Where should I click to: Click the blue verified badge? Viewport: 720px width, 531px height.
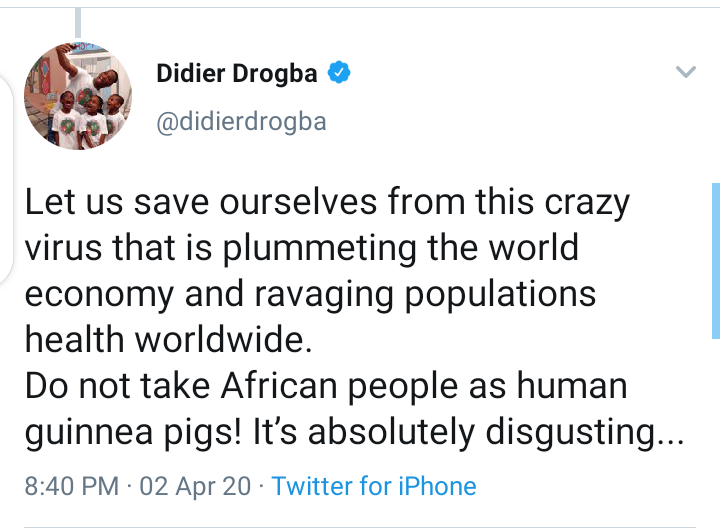click(x=339, y=73)
